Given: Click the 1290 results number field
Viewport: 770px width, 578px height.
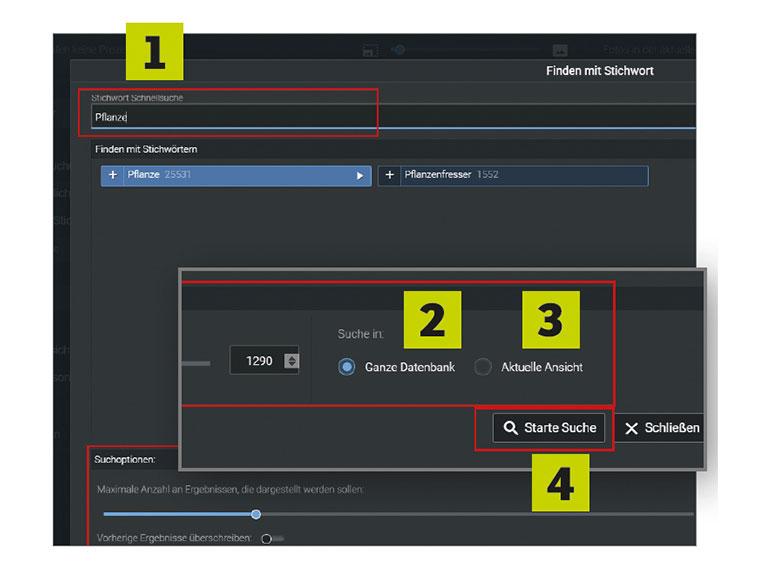Looking at the screenshot, I should (x=264, y=361).
